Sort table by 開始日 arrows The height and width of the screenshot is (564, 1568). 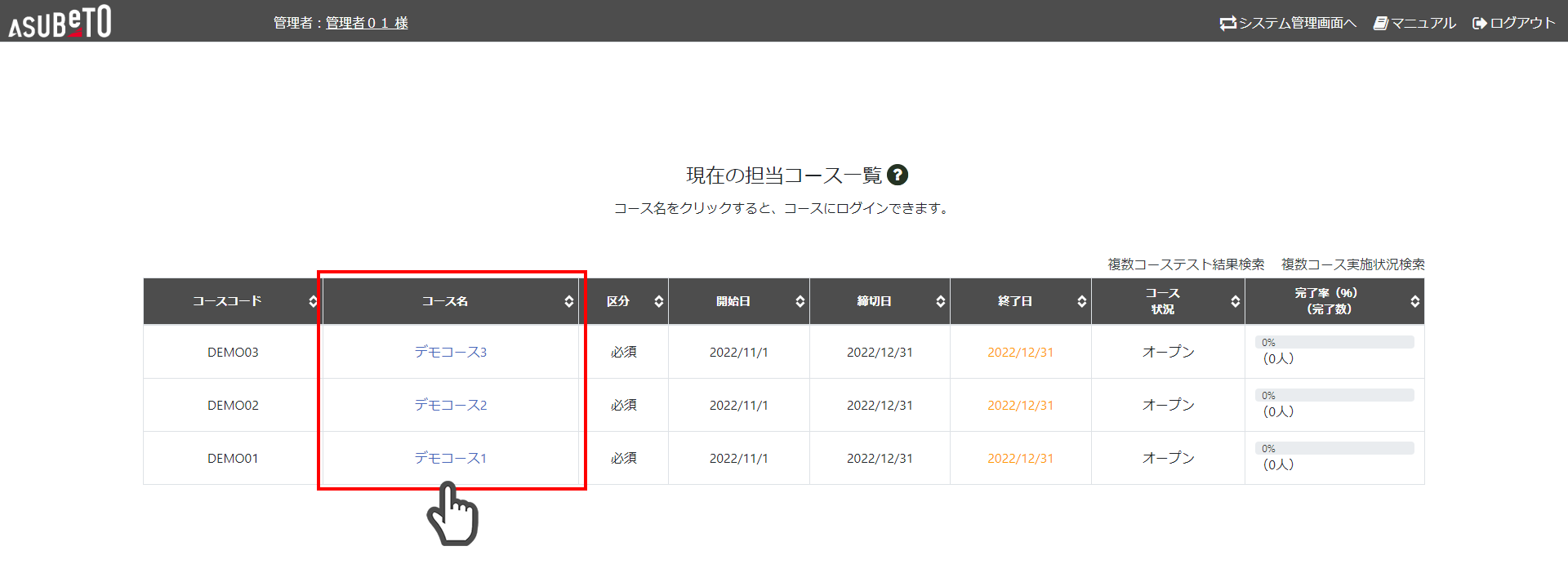click(x=800, y=302)
